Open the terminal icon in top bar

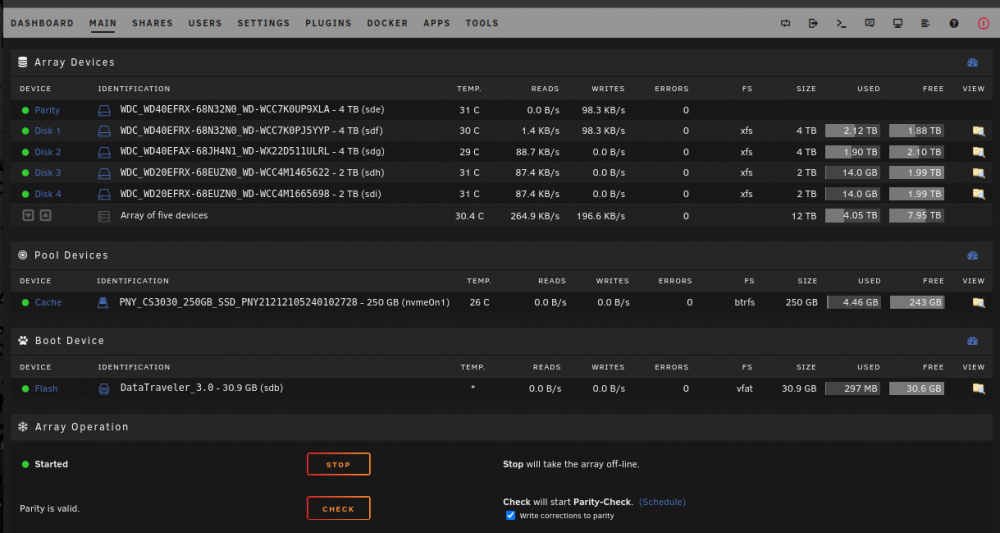tap(841, 24)
